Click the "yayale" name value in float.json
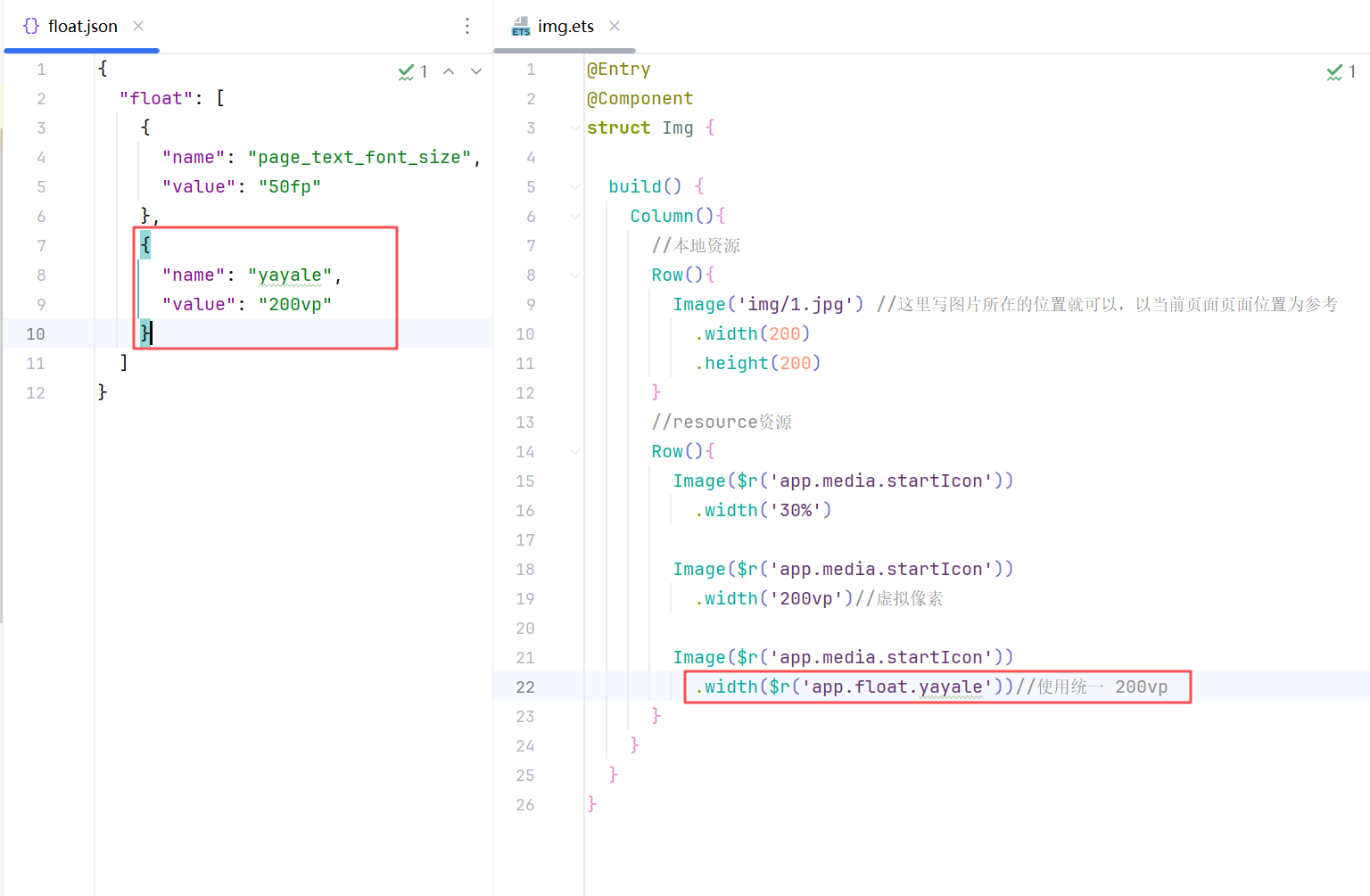Image resolution: width=1370 pixels, height=896 pixels. [x=290, y=275]
